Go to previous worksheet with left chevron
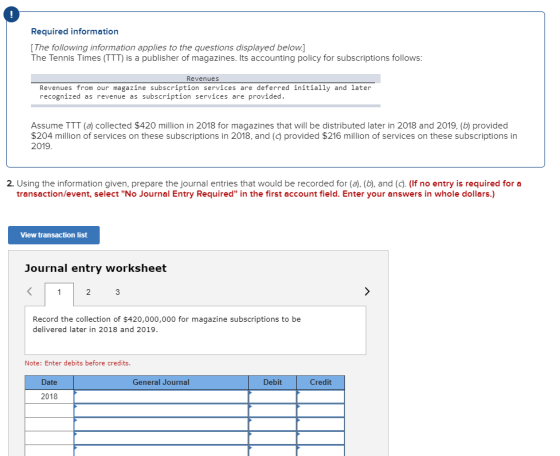Screen dimensions: 560x456 (30, 291)
